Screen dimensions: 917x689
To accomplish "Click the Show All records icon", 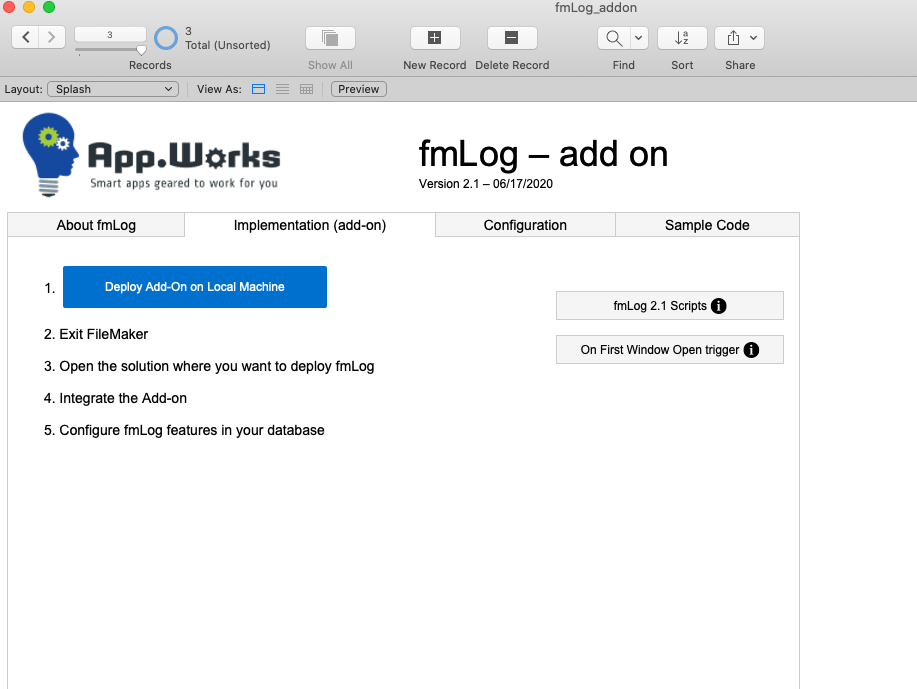I will [x=330, y=38].
